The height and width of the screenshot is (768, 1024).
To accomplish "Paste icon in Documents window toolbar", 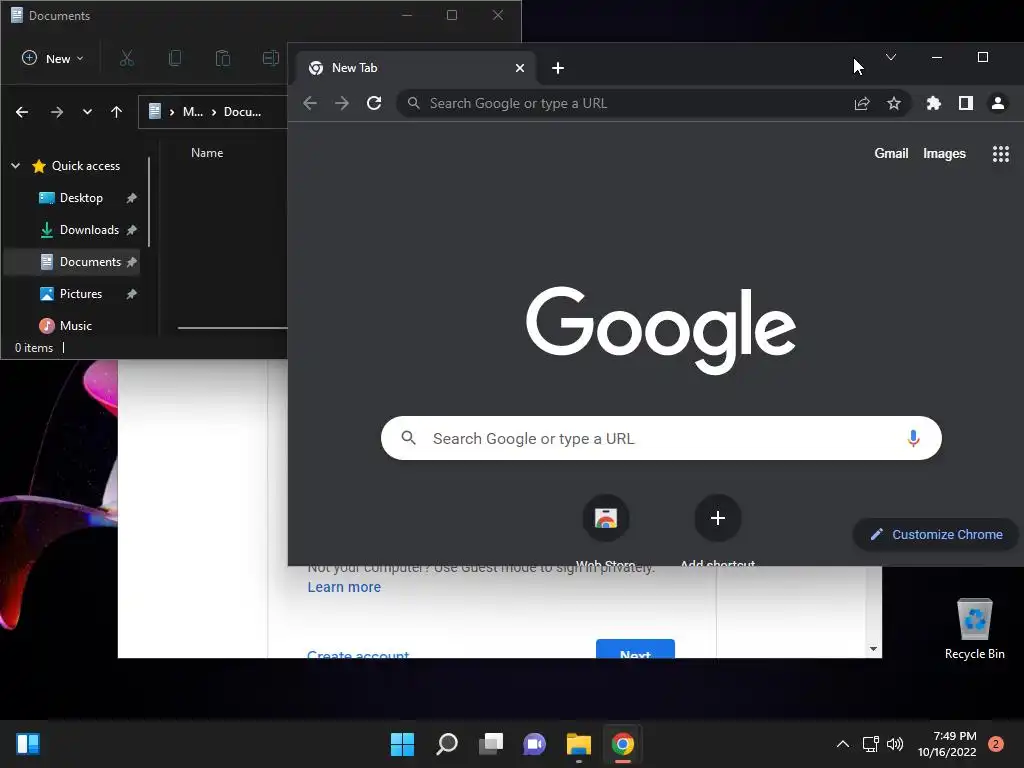I will point(223,58).
